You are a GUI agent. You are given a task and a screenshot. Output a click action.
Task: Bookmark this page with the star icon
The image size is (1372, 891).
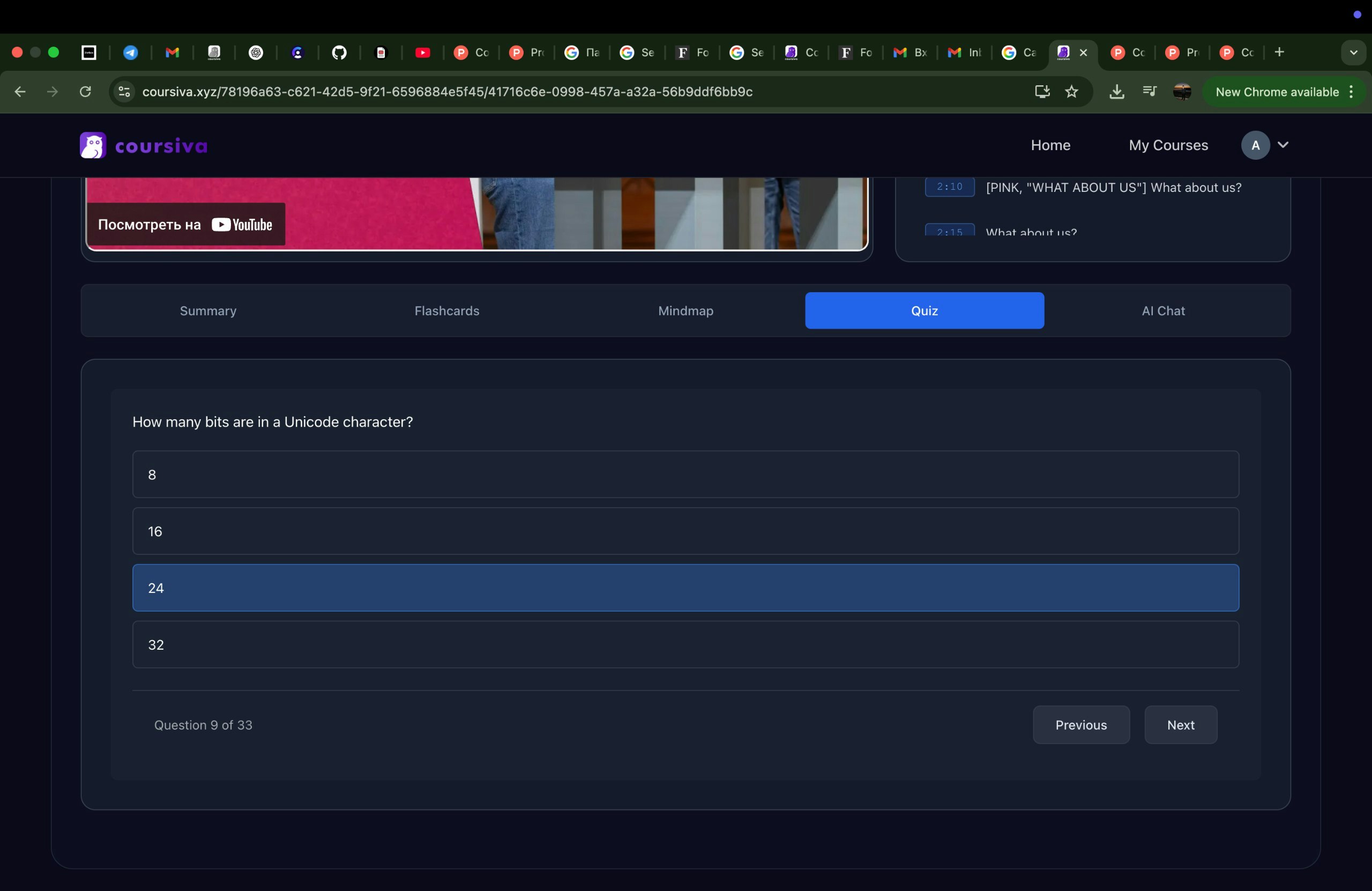click(1071, 92)
